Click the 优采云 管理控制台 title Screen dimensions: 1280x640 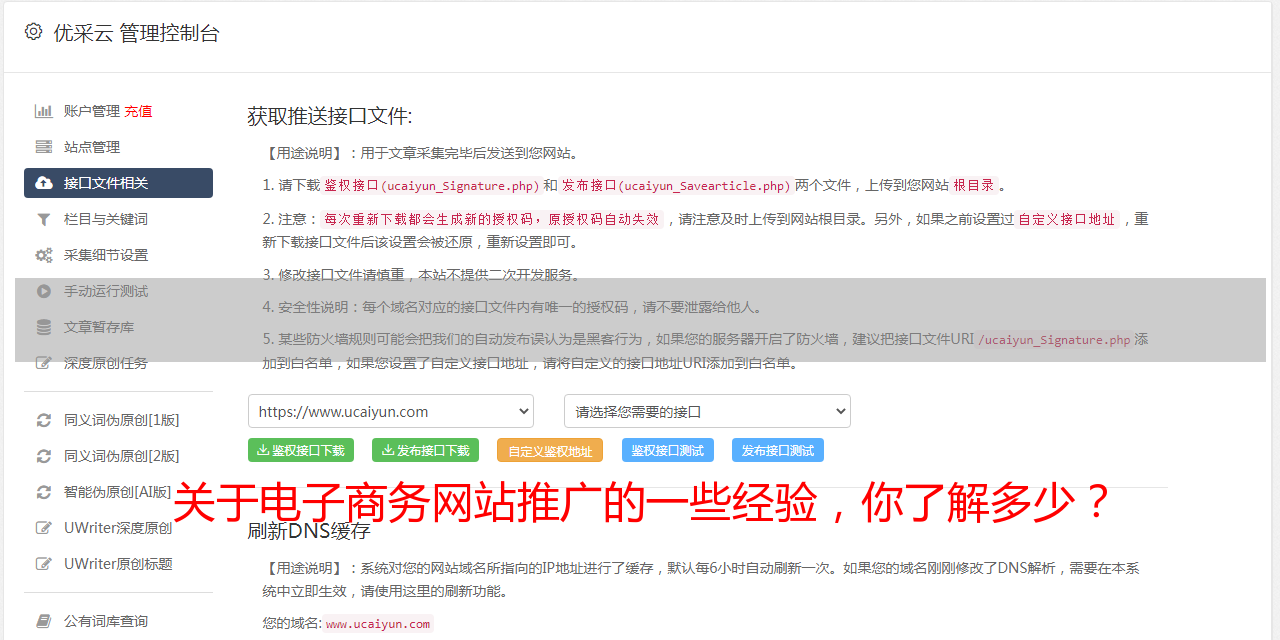tap(136, 33)
